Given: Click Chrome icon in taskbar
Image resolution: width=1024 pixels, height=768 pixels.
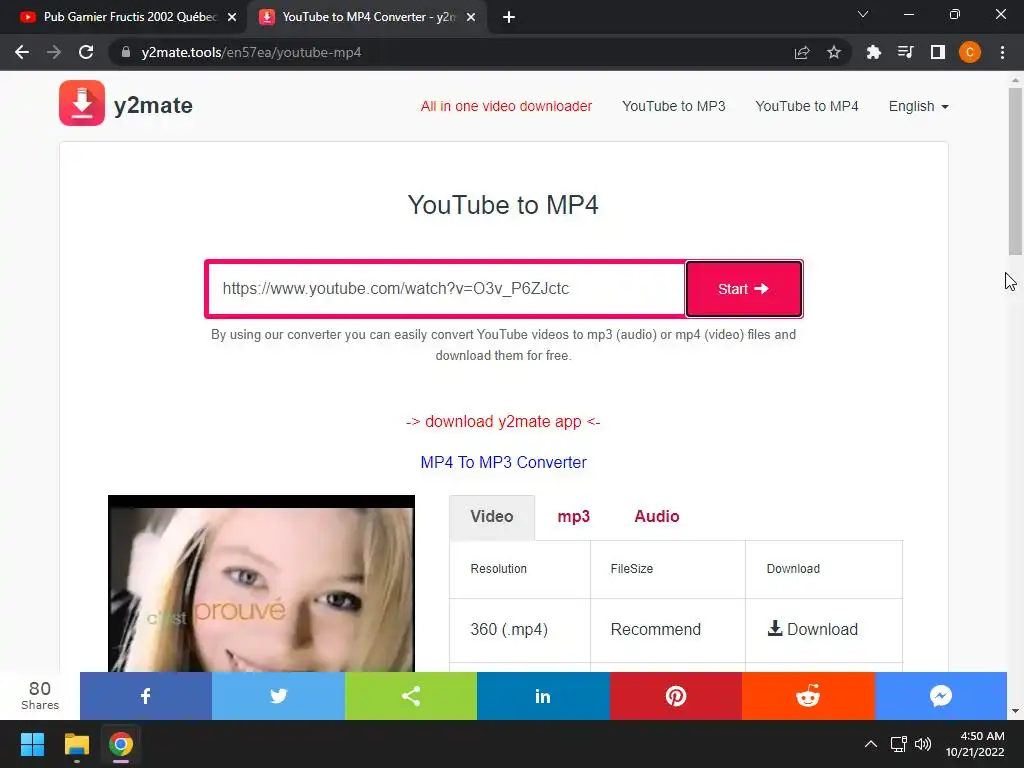Looking at the screenshot, I should point(121,744).
